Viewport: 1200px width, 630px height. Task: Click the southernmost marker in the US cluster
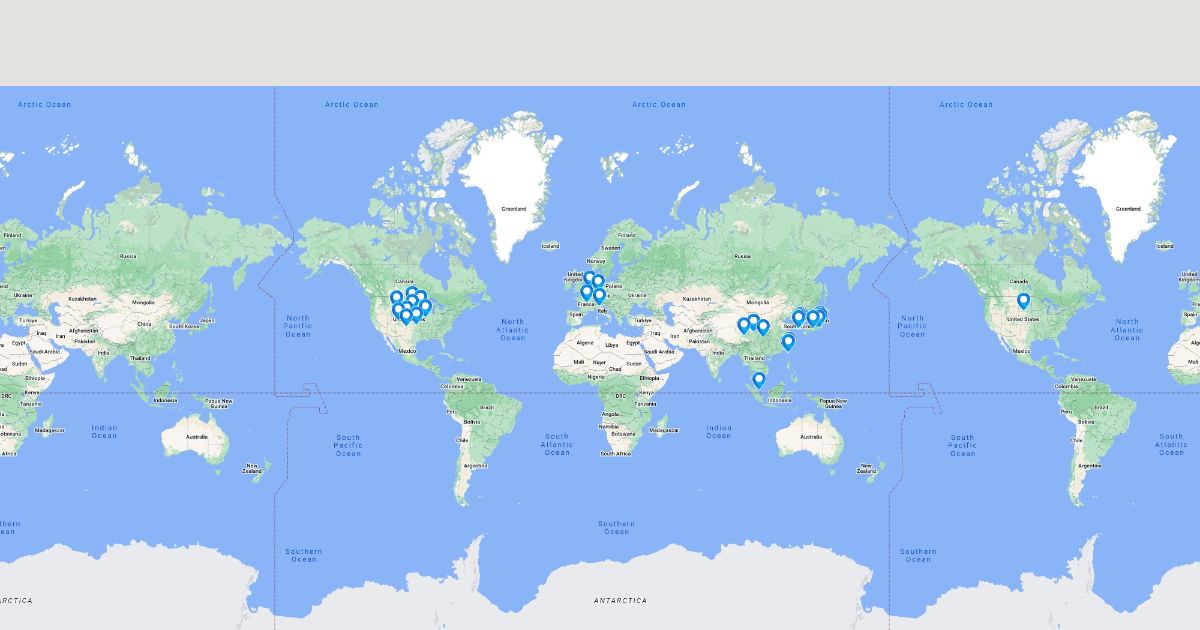(406, 316)
